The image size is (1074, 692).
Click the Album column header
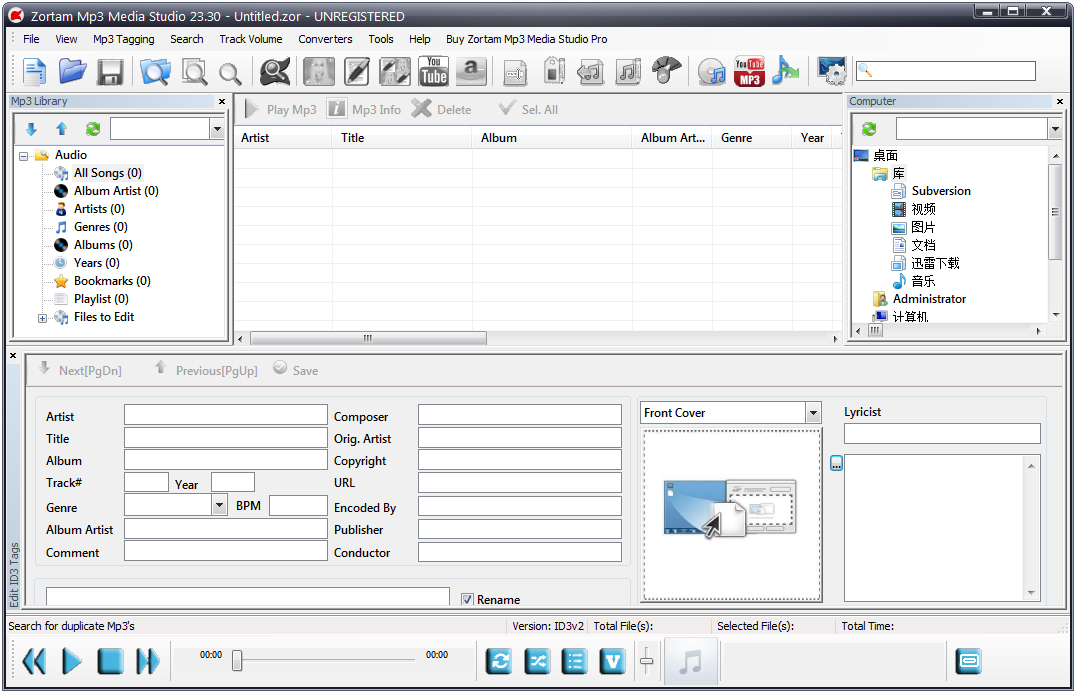tap(551, 138)
